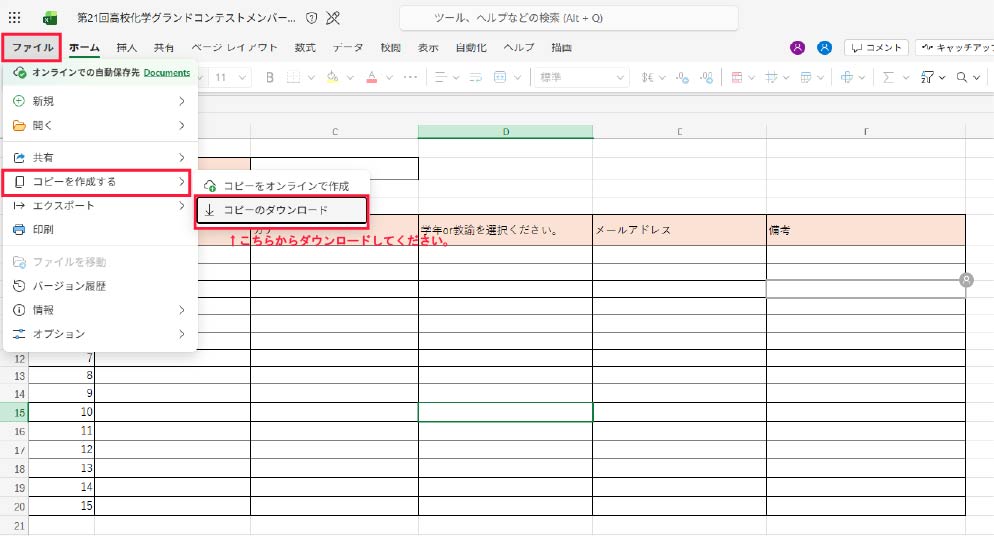The height and width of the screenshot is (536, 994).
Task: Click the キャッチアップ button
Action: point(955,48)
